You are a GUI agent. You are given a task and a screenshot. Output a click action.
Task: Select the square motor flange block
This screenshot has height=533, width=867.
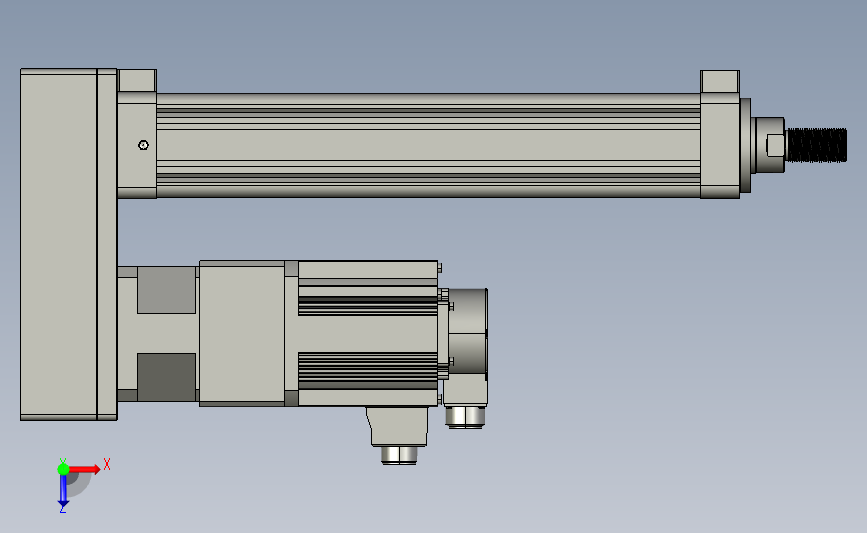coord(242,333)
